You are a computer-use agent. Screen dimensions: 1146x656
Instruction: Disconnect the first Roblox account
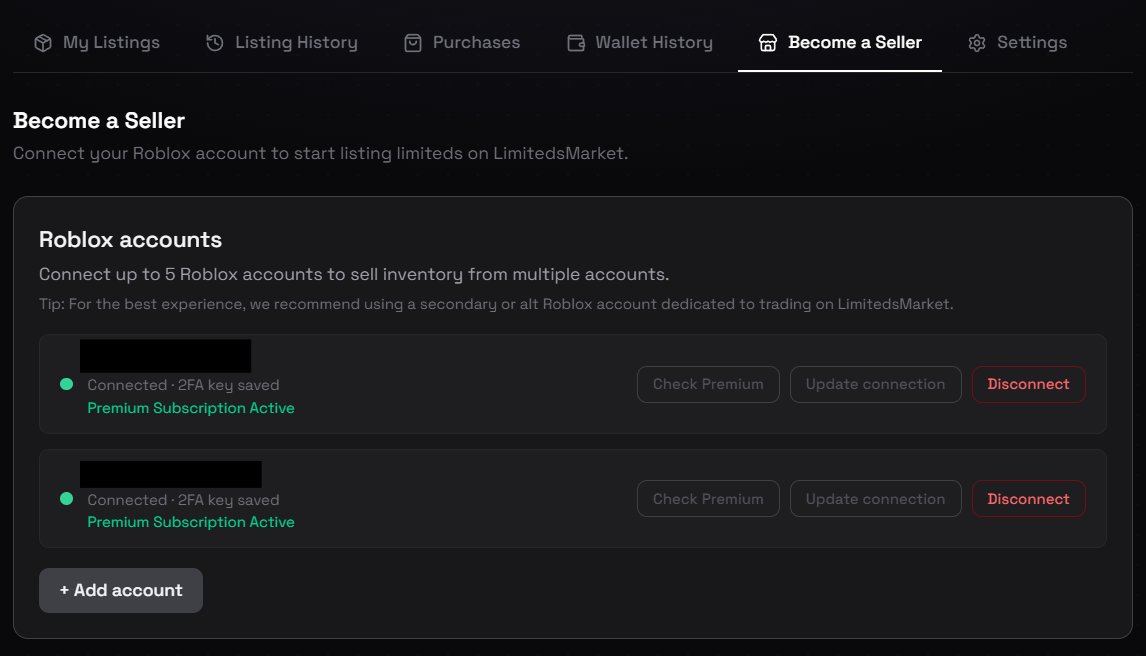pos(1028,384)
